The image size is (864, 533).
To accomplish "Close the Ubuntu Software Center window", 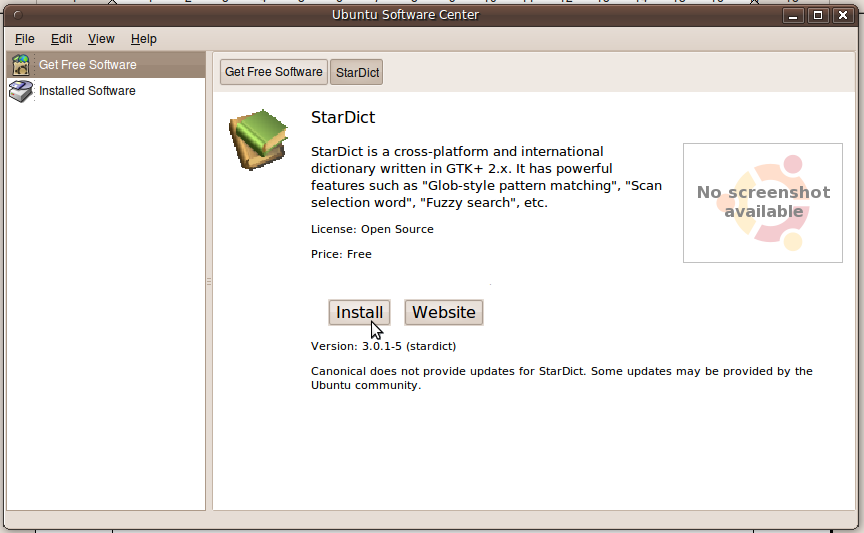I will coord(843,15).
